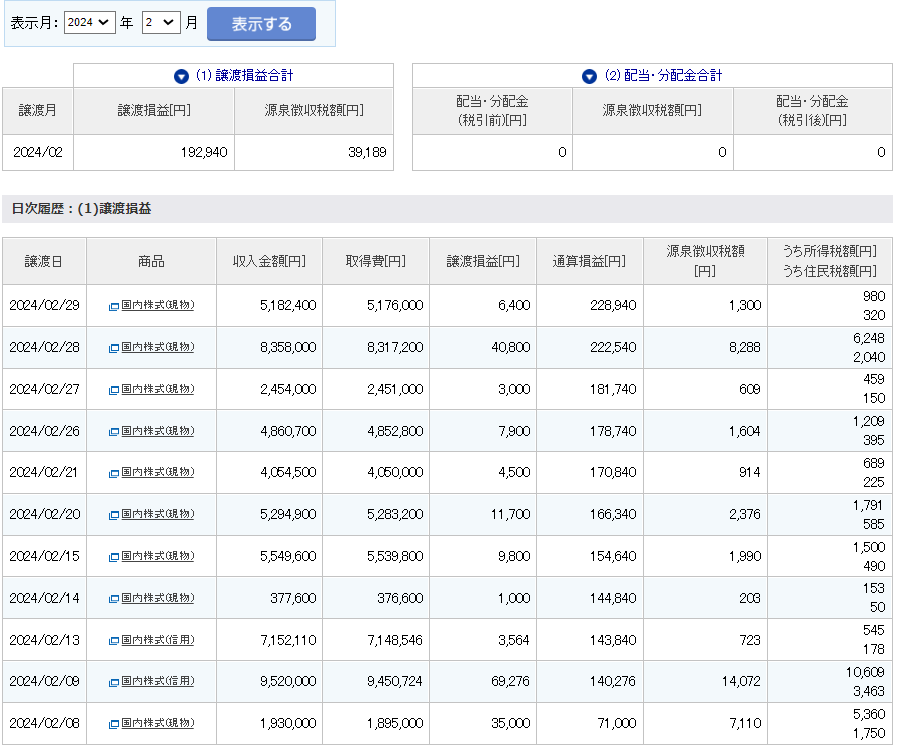The height and width of the screenshot is (747, 904).
Task: Click the (1) 譲渡損益合計 header text
Action: (244, 76)
